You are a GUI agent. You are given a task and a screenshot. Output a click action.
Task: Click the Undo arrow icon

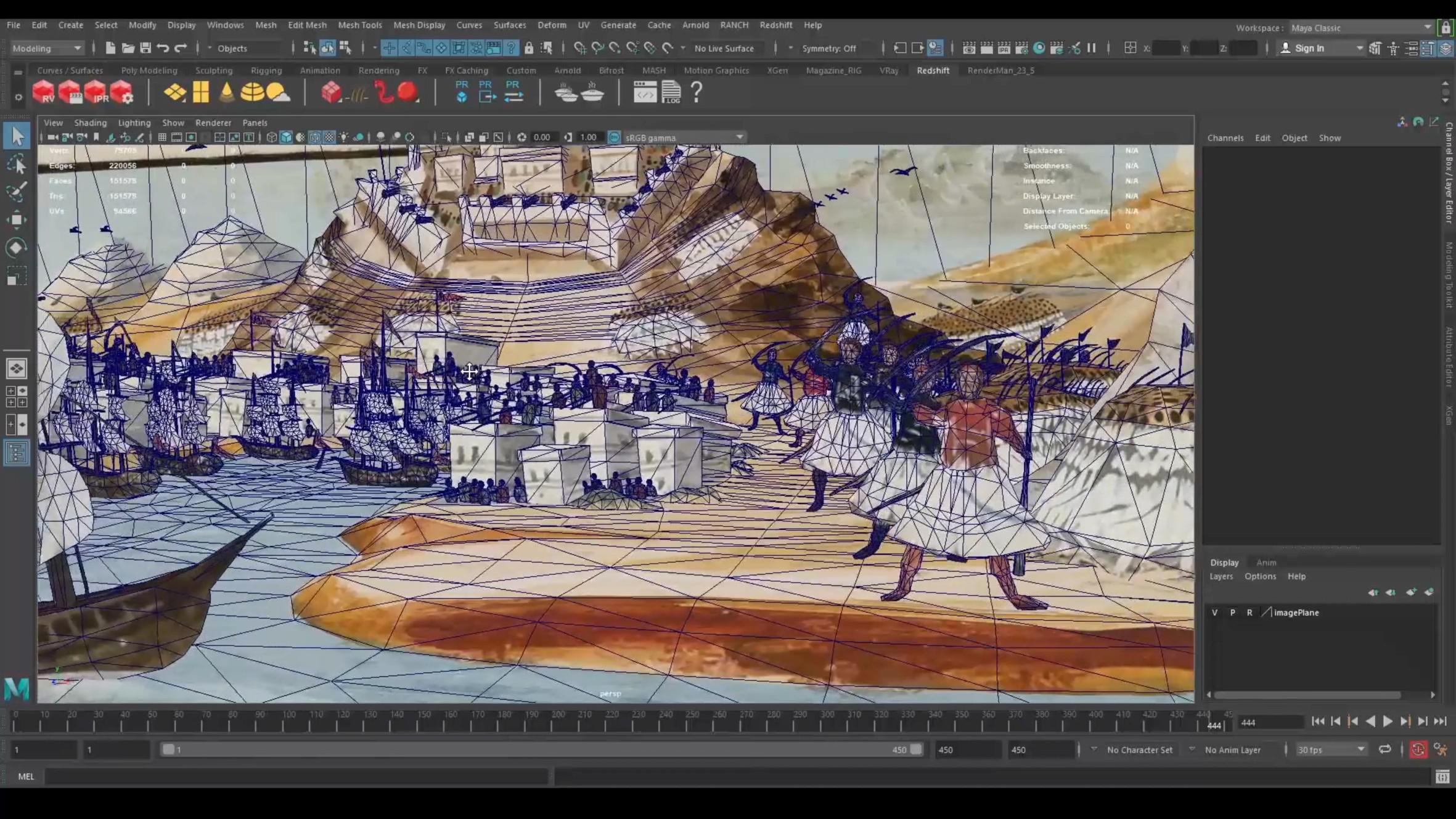point(163,48)
